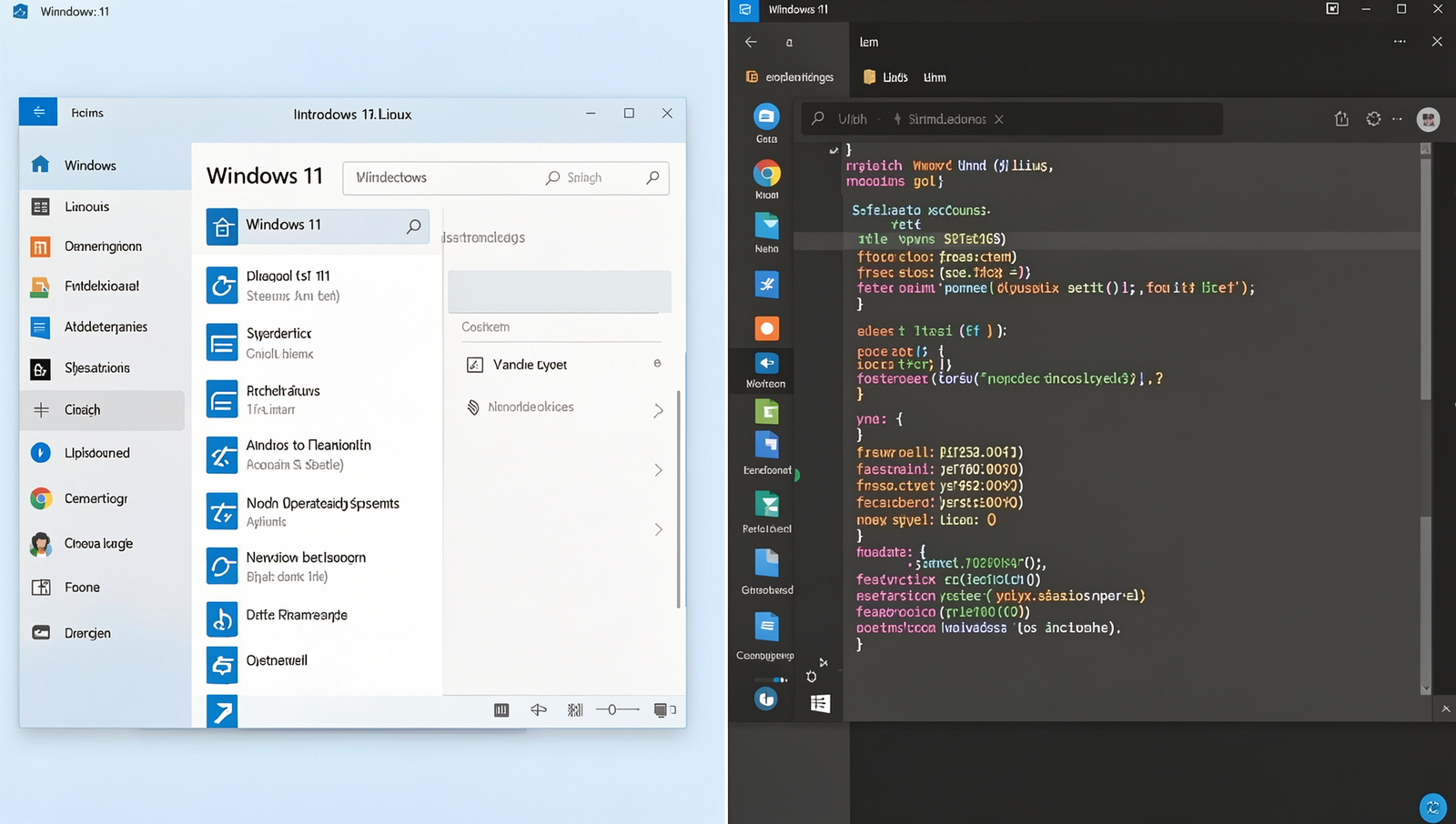This screenshot has width=1456, height=824.
Task: Switch to Lindś tab
Action: 885,77
